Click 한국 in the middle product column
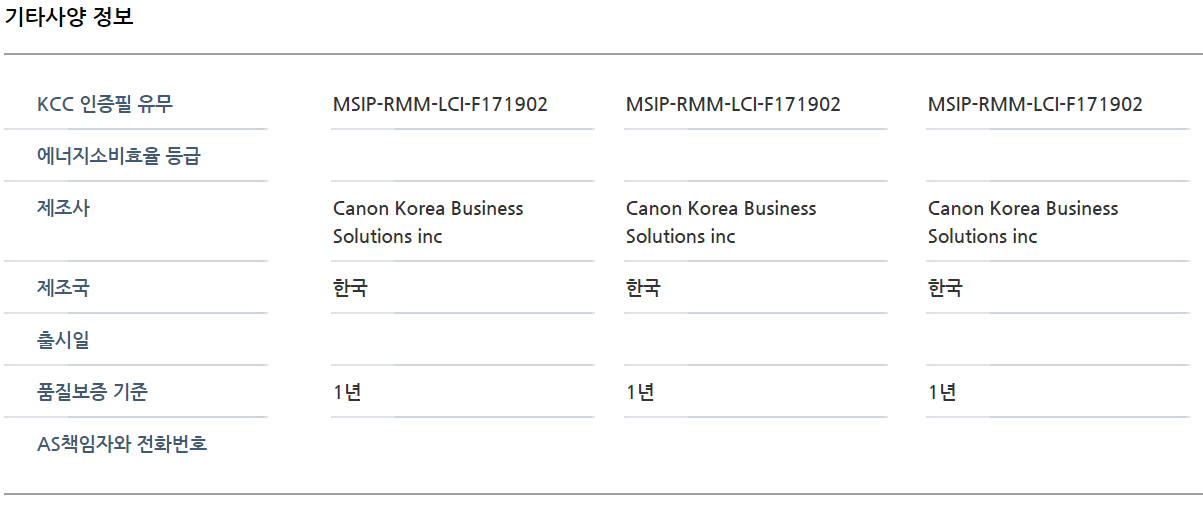1203x505 pixels. pos(643,288)
